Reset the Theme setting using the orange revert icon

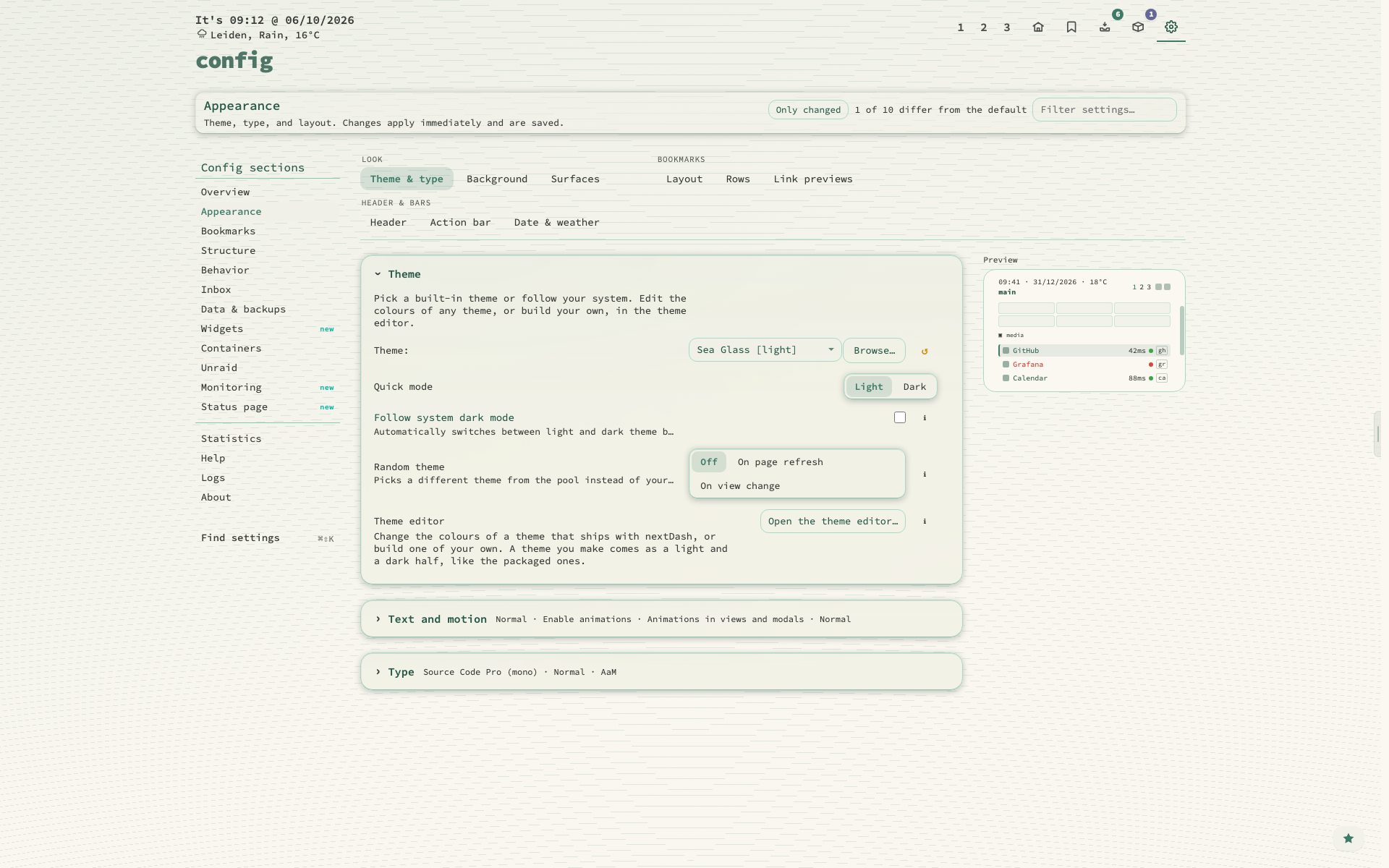pos(925,351)
